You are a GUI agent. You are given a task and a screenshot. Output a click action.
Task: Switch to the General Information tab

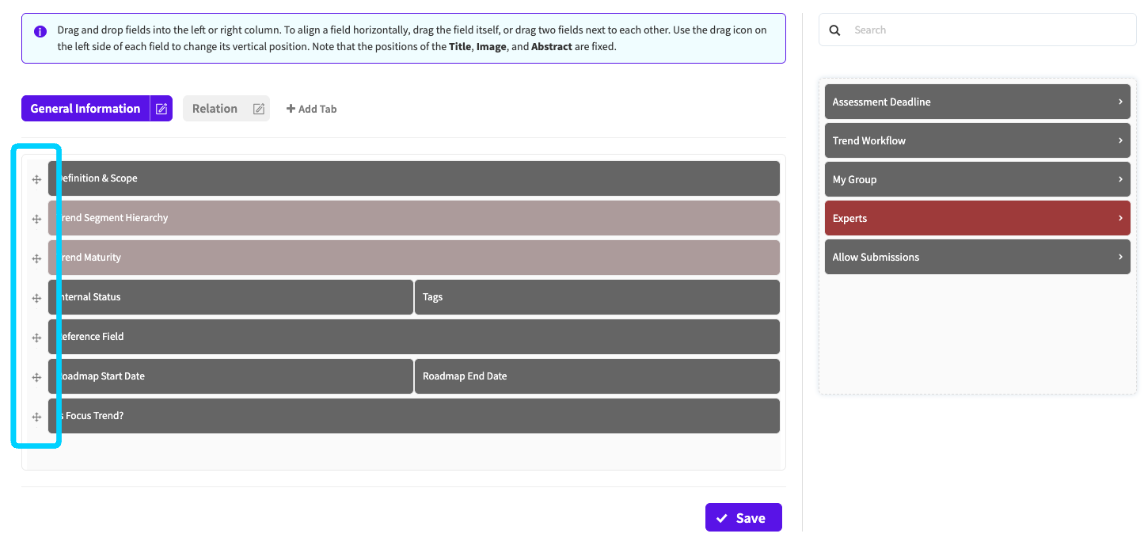click(x=85, y=109)
